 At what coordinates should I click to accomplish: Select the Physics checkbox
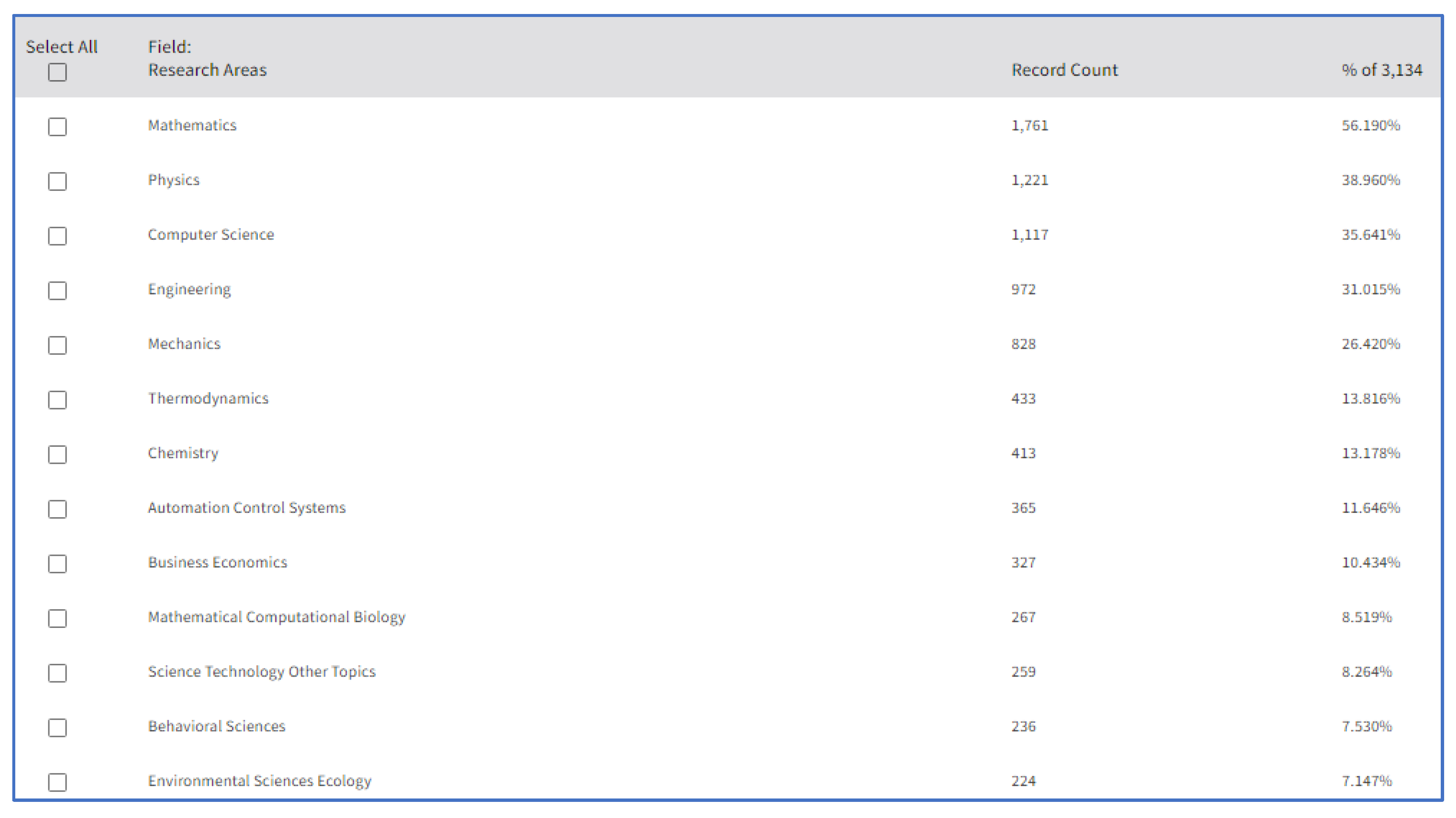coord(57,182)
